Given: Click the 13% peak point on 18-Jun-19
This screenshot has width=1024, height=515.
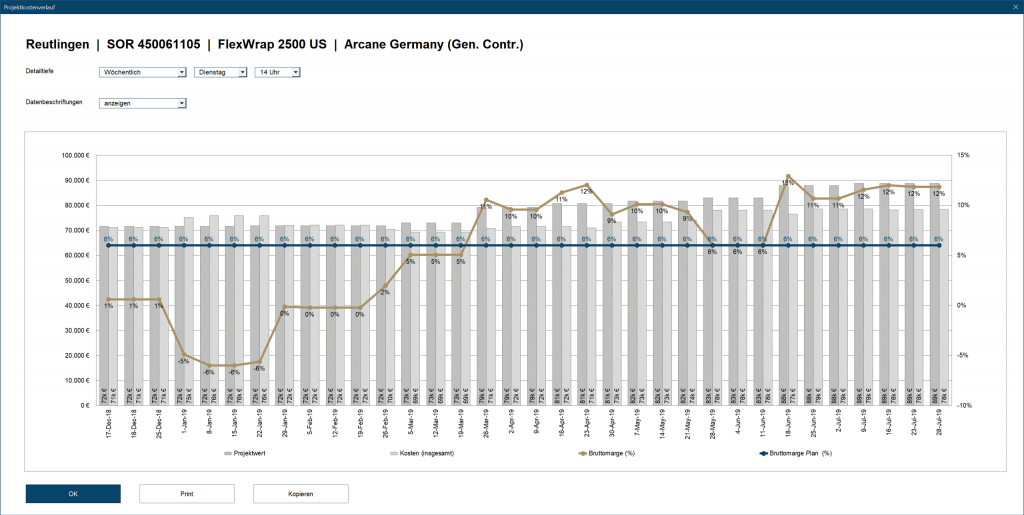Looking at the screenshot, I should pos(788,176).
